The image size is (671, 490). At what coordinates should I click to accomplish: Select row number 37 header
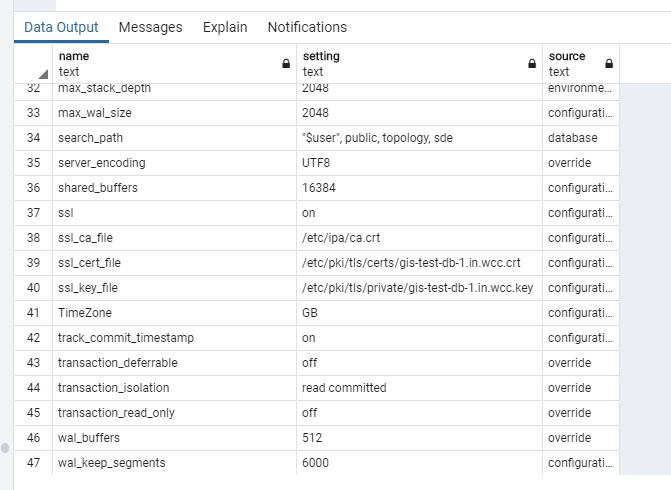click(x=34, y=213)
